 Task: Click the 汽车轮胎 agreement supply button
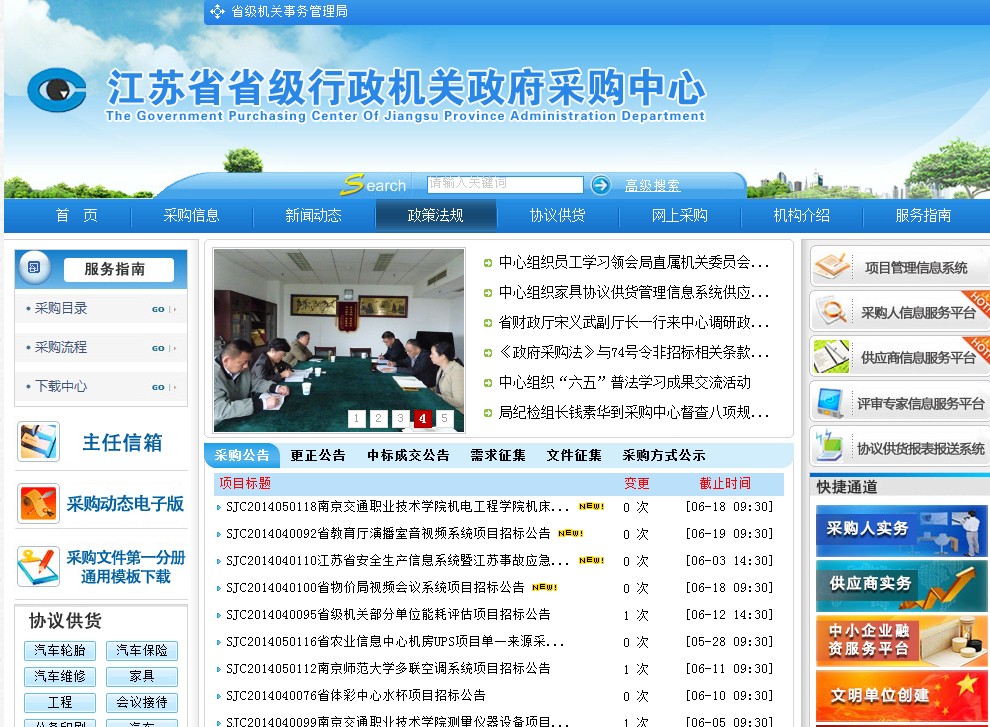point(60,651)
